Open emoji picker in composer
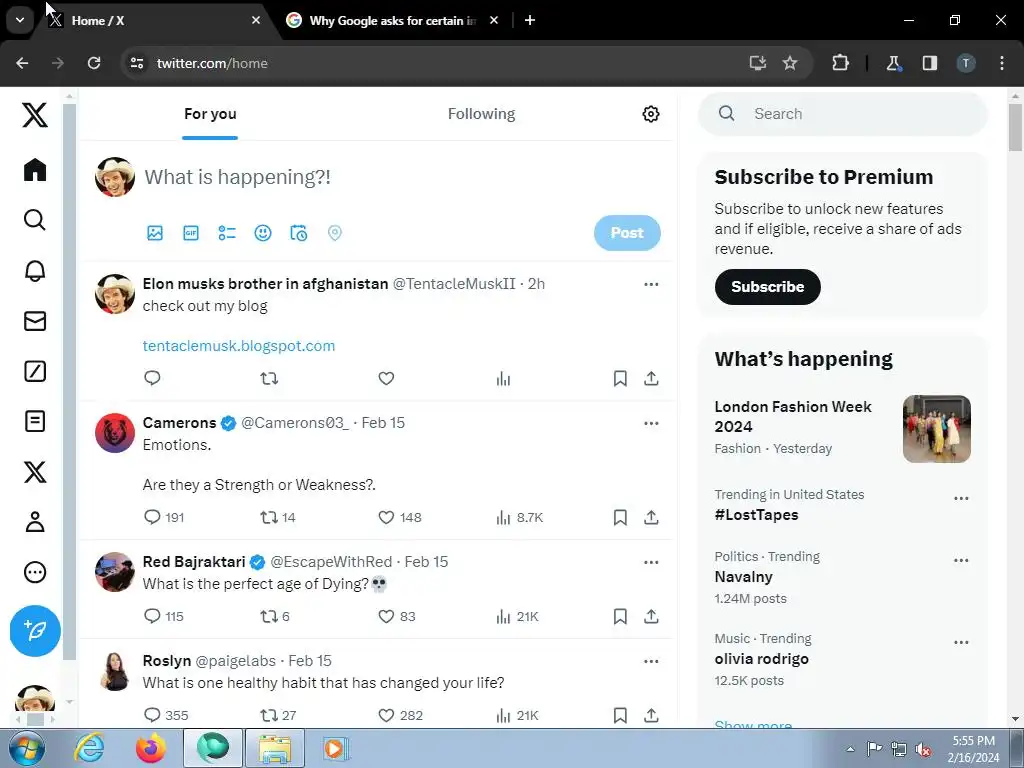 (x=263, y=233)
